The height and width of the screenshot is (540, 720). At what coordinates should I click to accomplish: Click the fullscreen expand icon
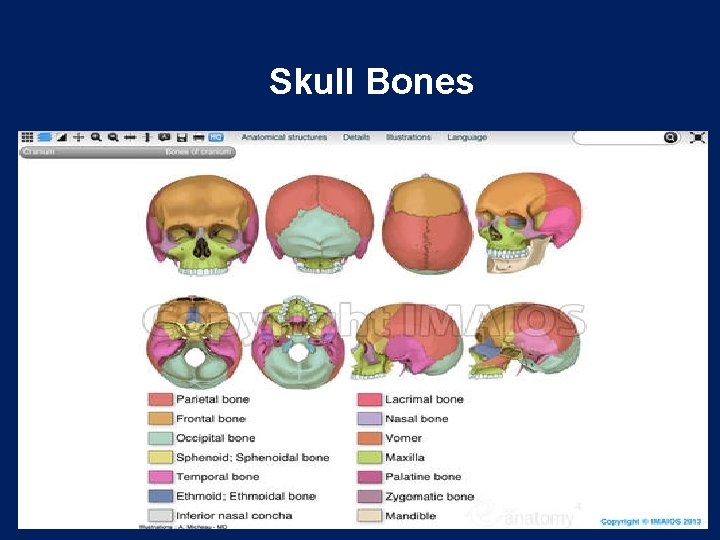pos(697,137)
